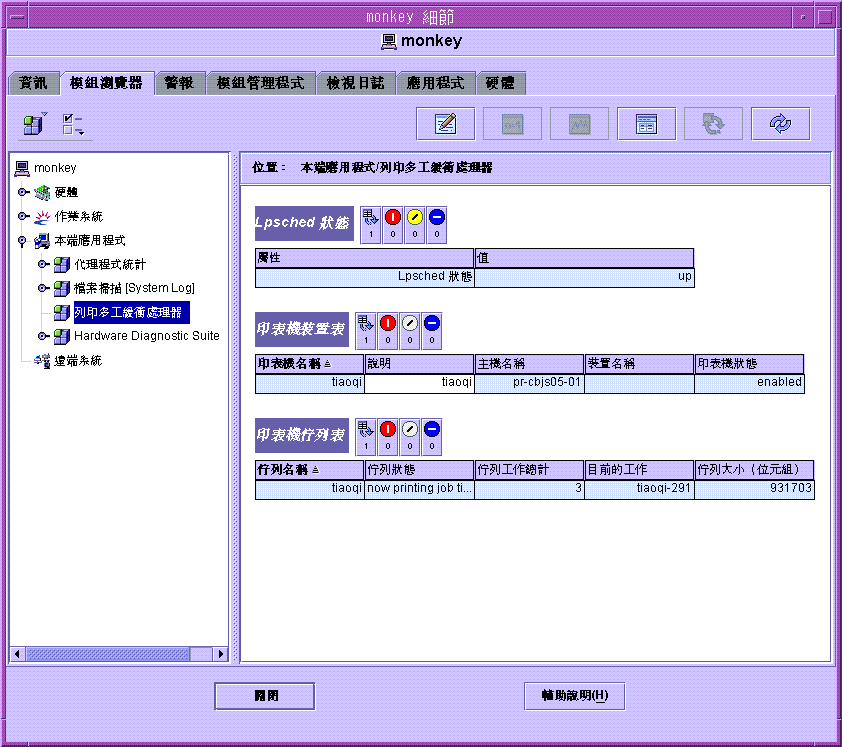Click the data count icon for 印表機佇列表
The width and height of the screenshot is (842, 747).
(x=366, y=436)
